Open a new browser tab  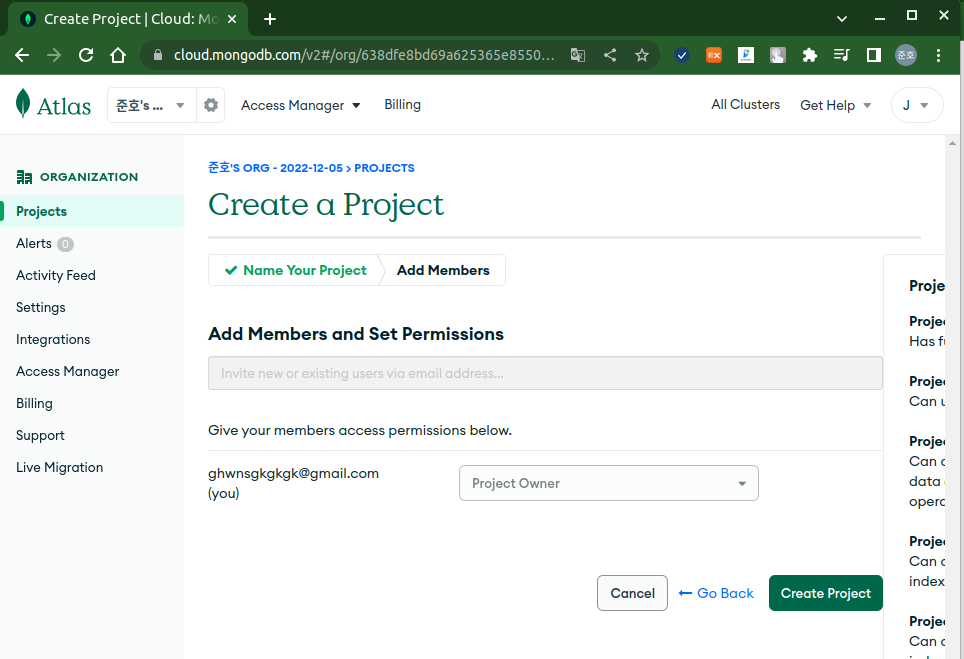[x=270, y=19]
